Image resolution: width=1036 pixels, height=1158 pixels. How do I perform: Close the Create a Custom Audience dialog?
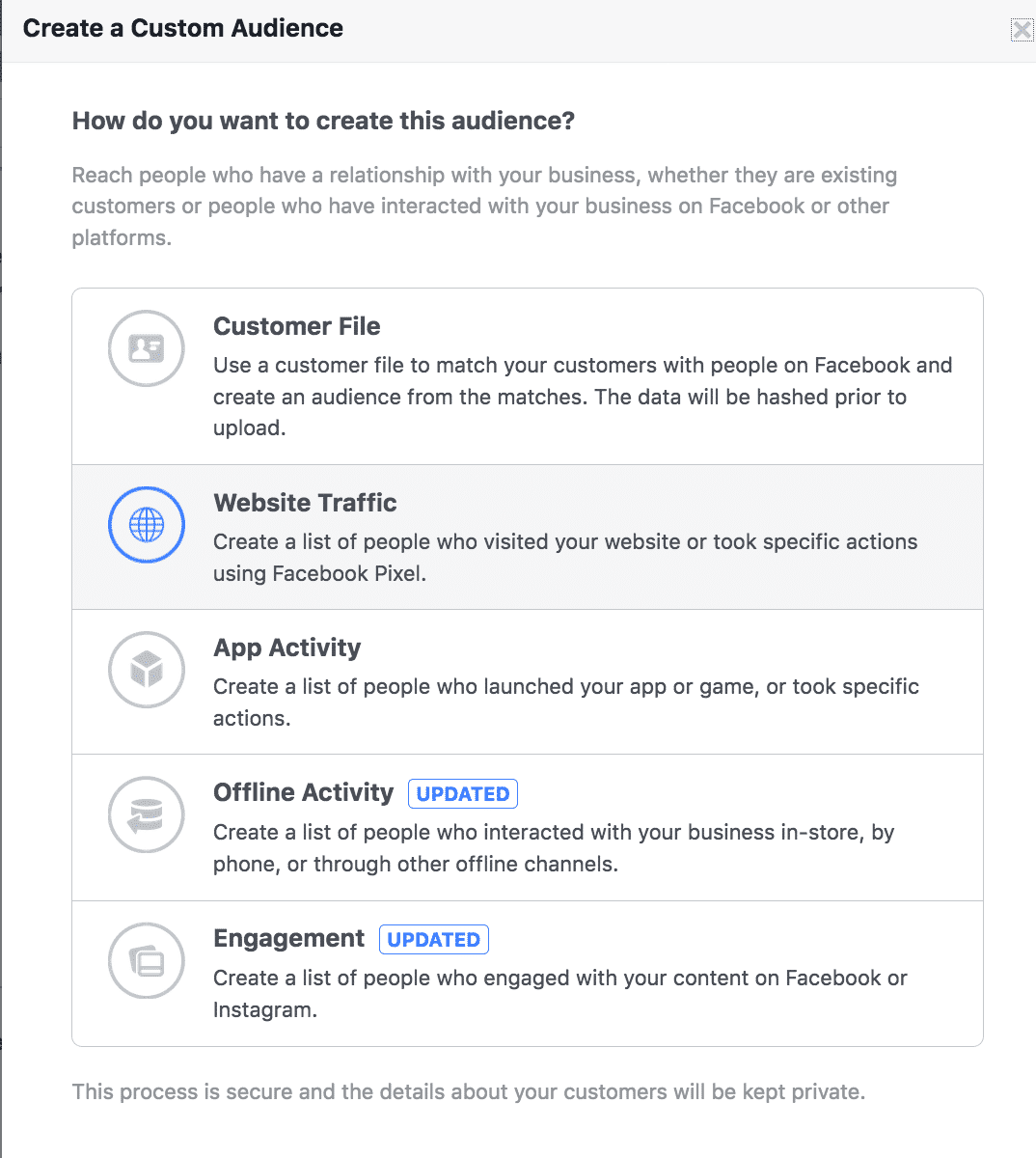click(x=1022, y=30)
